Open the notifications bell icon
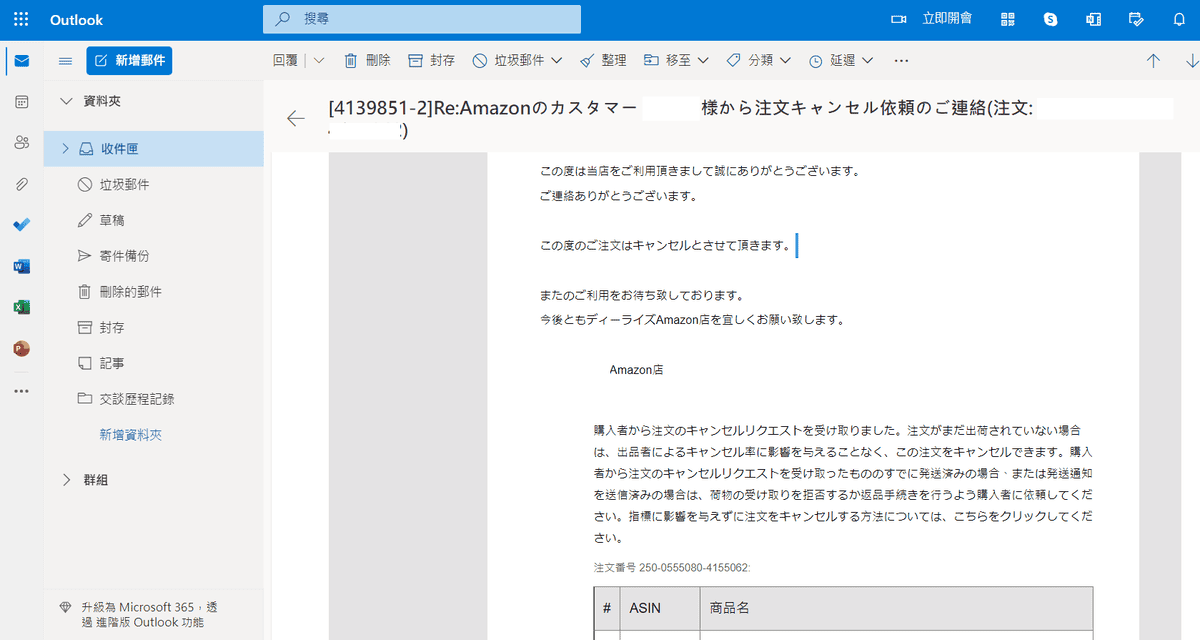 [1179, 20]
